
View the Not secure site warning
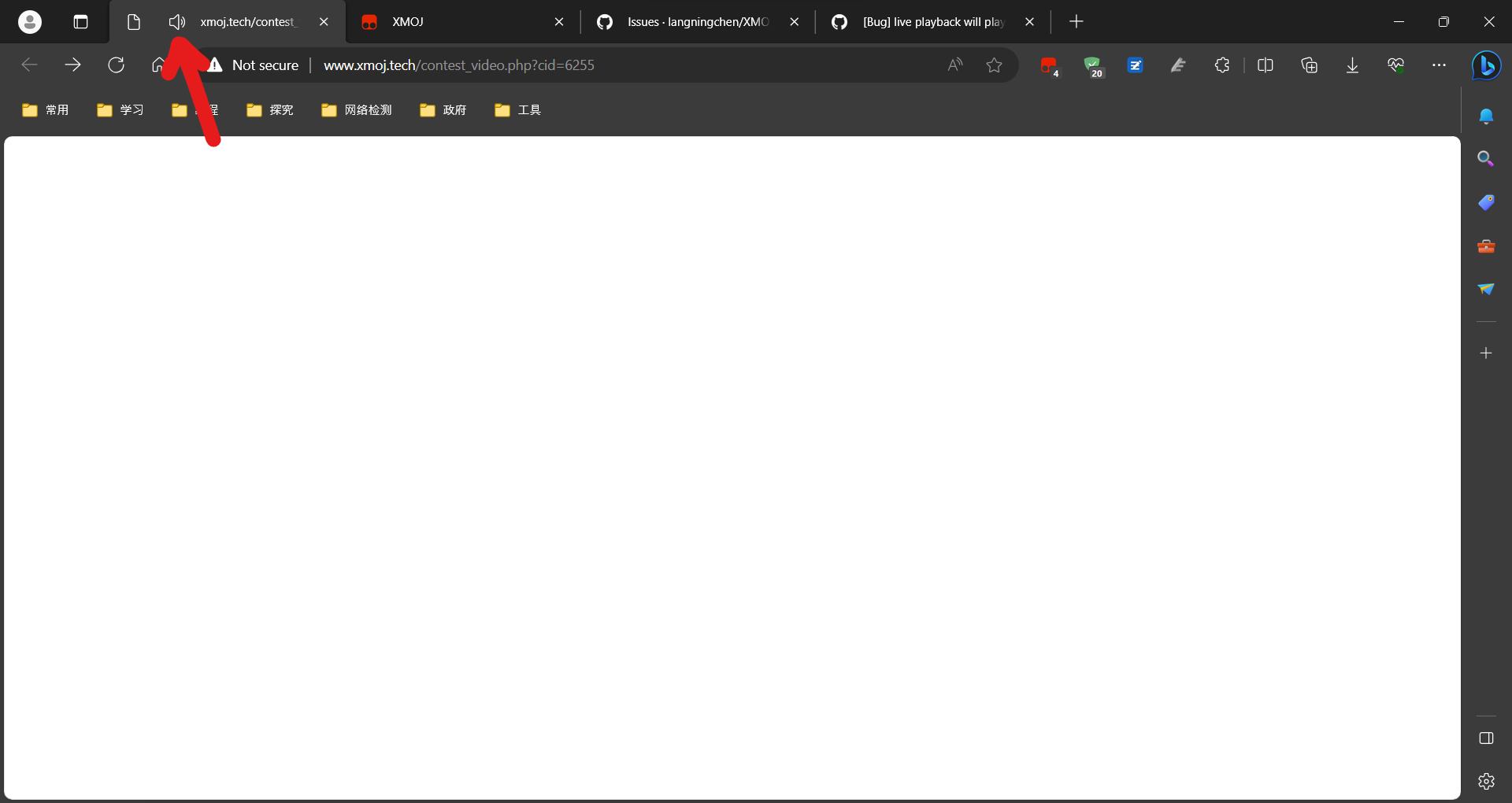(x=254, y=65)
